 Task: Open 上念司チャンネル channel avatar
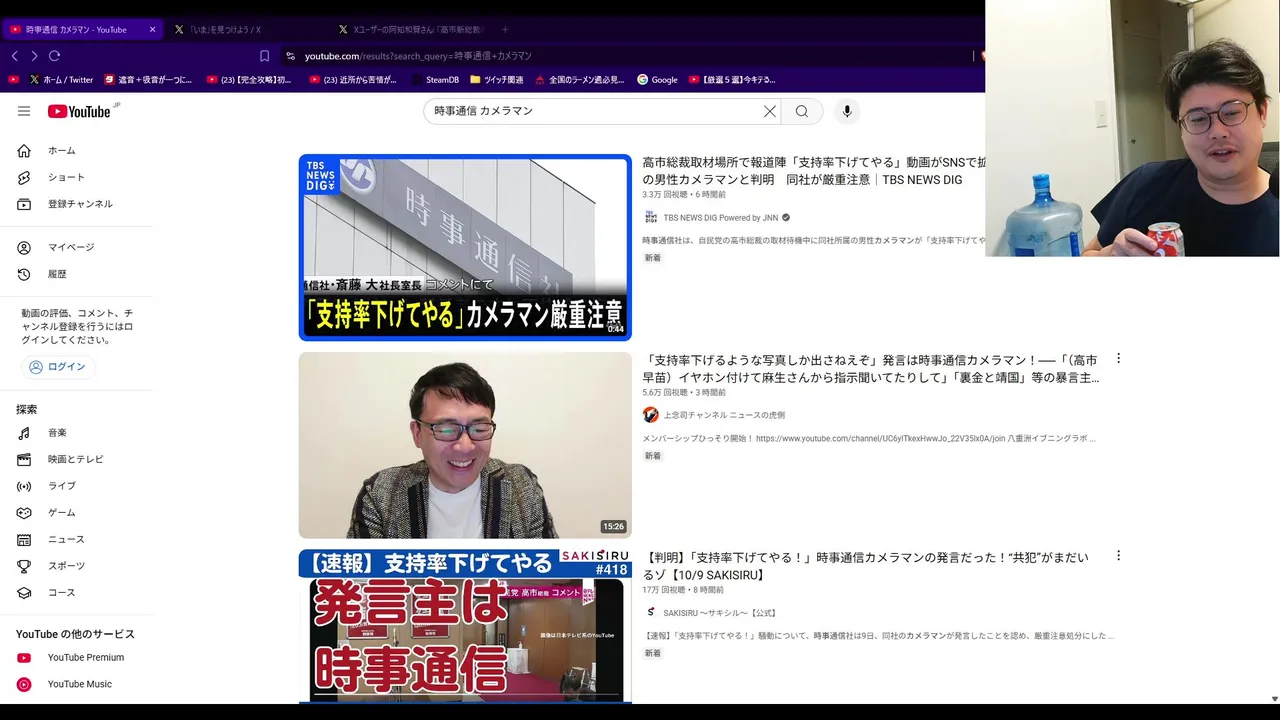tap(651, 415)
